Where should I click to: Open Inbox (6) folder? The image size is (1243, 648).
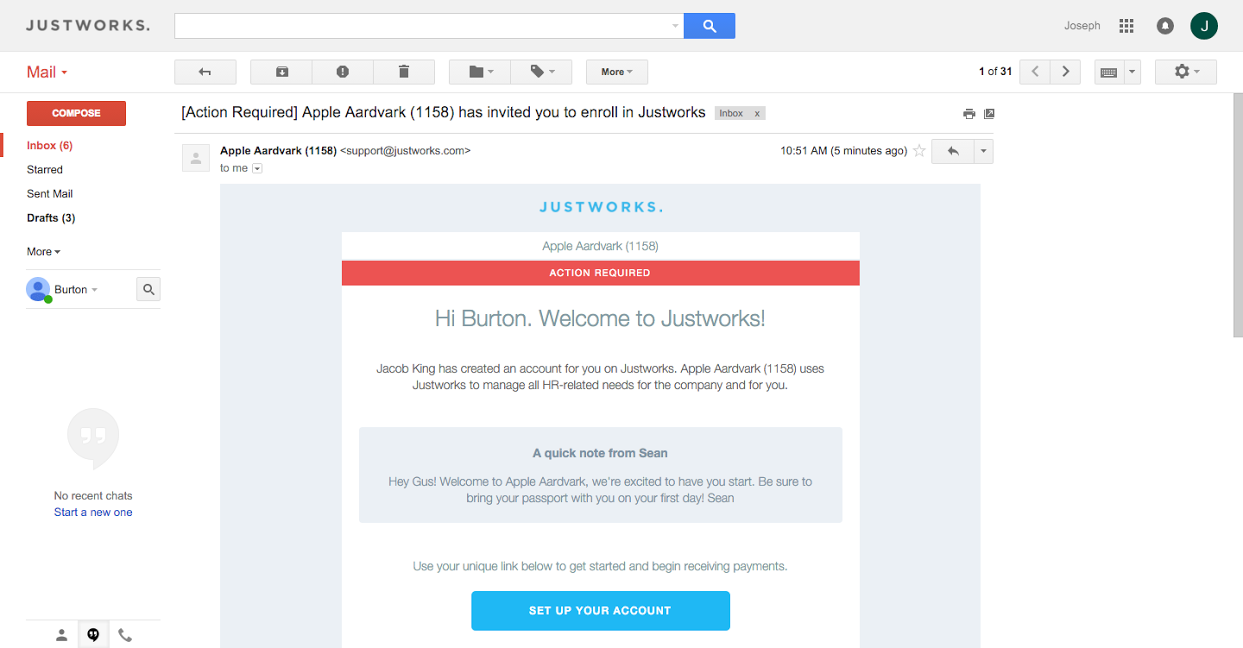pyautogui.click(x=50, y=146)
